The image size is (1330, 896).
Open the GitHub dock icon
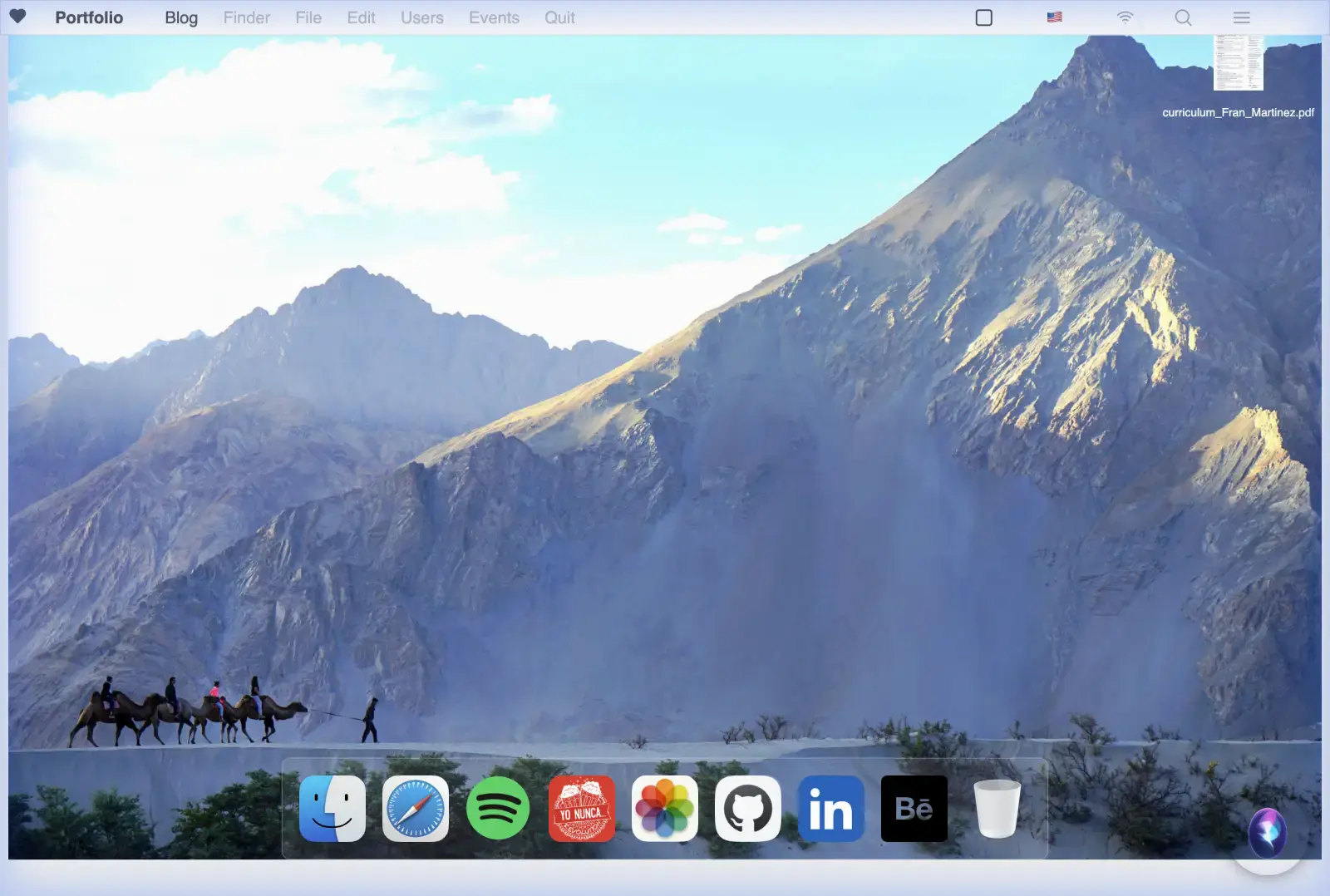point(748,809)
